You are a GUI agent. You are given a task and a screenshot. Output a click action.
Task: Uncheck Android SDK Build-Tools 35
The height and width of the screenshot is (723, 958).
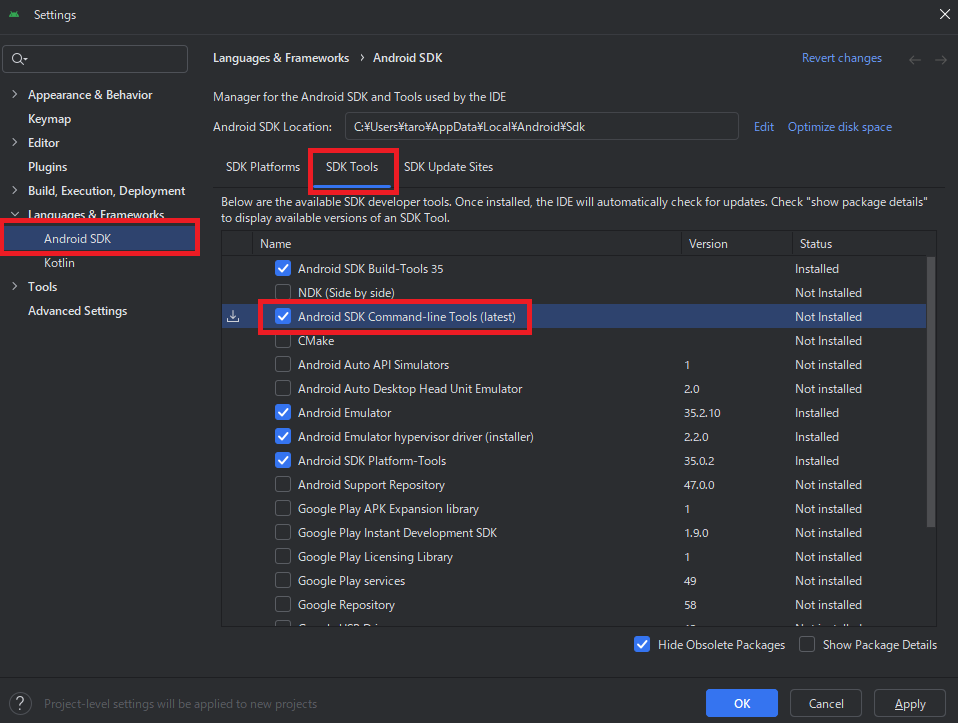[x=283, y=268]
